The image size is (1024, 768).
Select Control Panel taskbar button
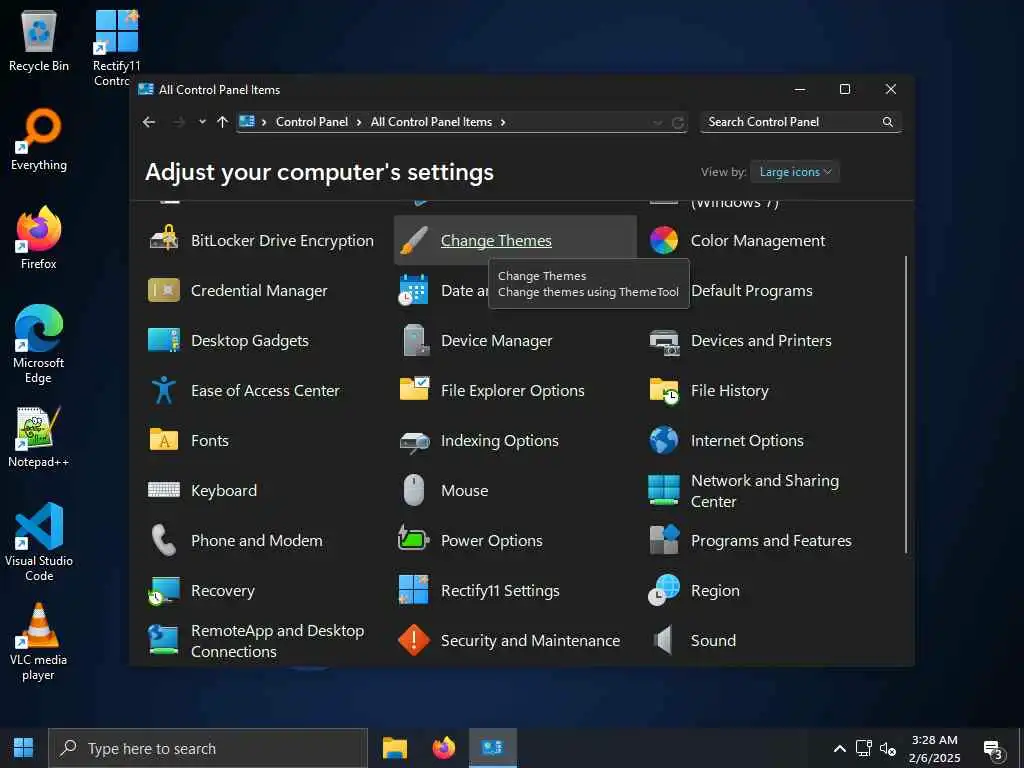coord(492,748)
